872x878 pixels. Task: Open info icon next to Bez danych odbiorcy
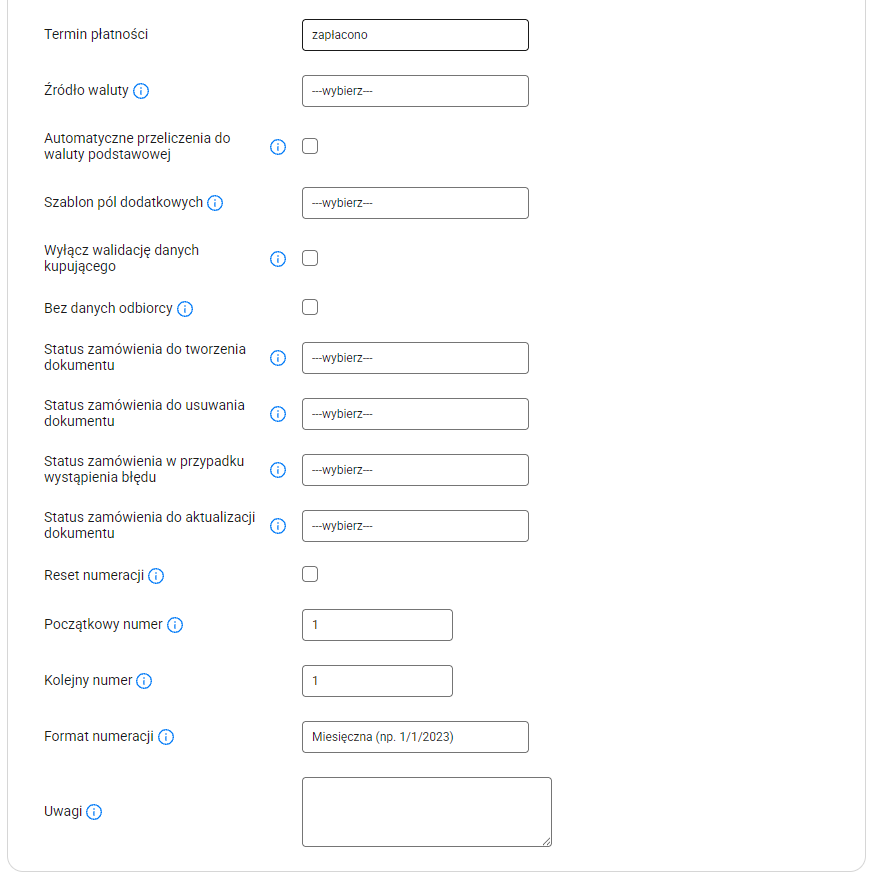[185, 309]
